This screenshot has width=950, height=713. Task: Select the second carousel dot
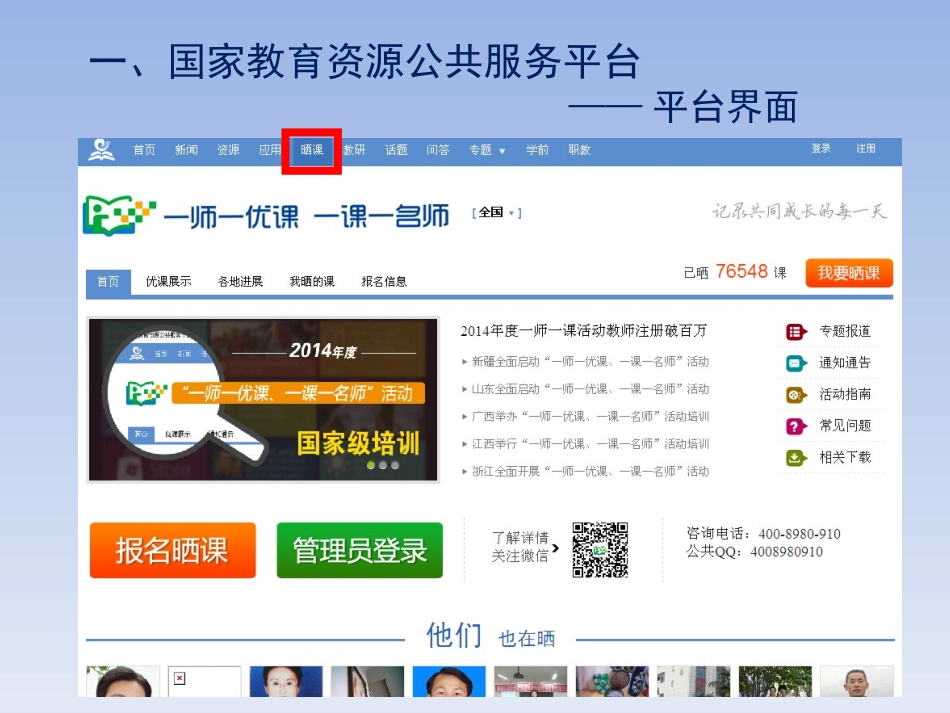[x=383, y=465]
